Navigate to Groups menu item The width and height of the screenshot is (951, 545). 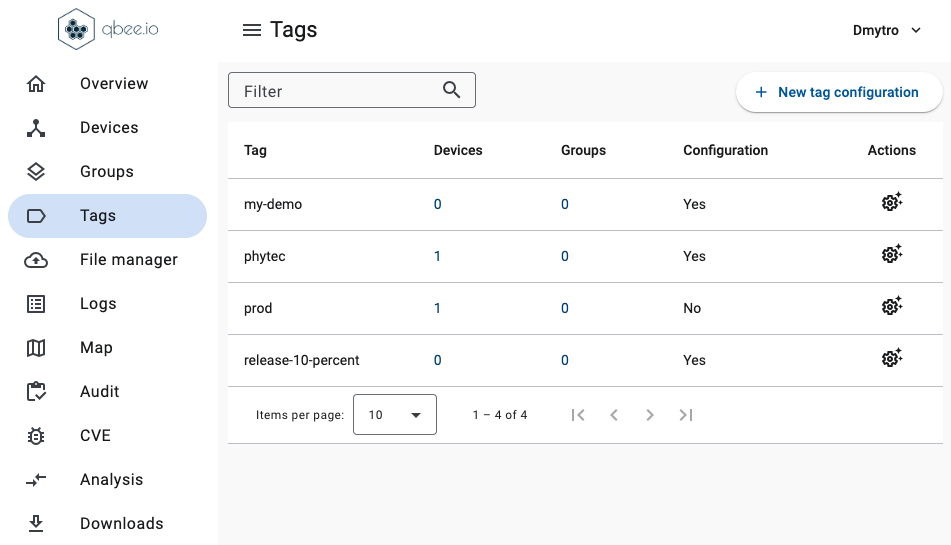[107, 172]
